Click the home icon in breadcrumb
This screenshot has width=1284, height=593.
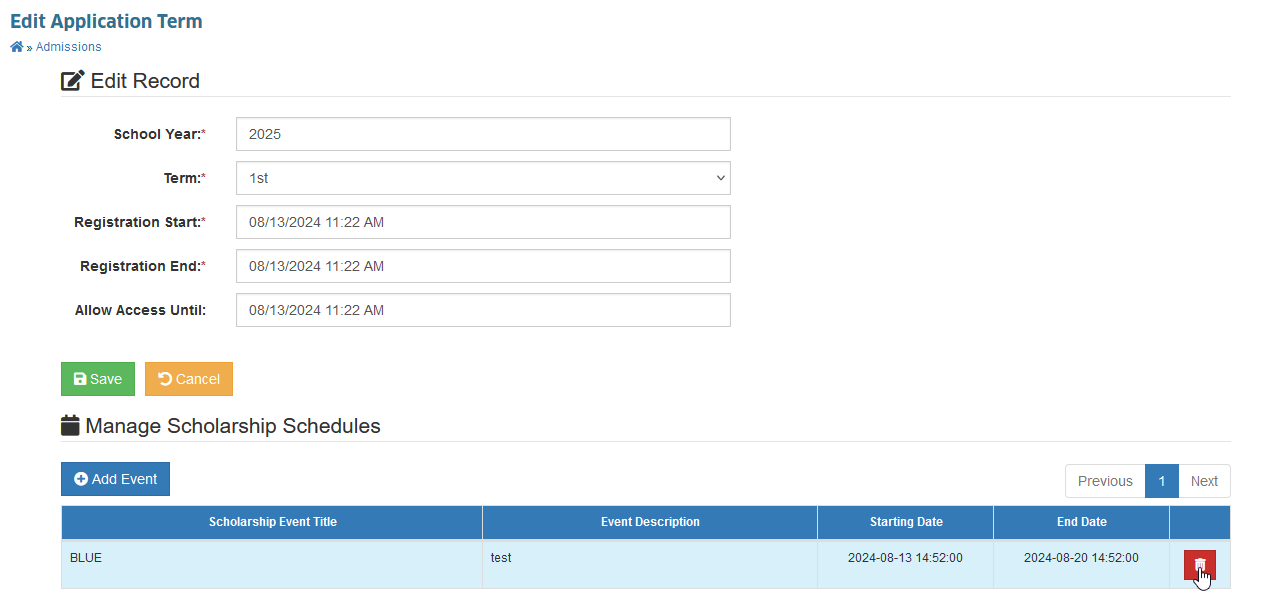(x=17, y=47)
